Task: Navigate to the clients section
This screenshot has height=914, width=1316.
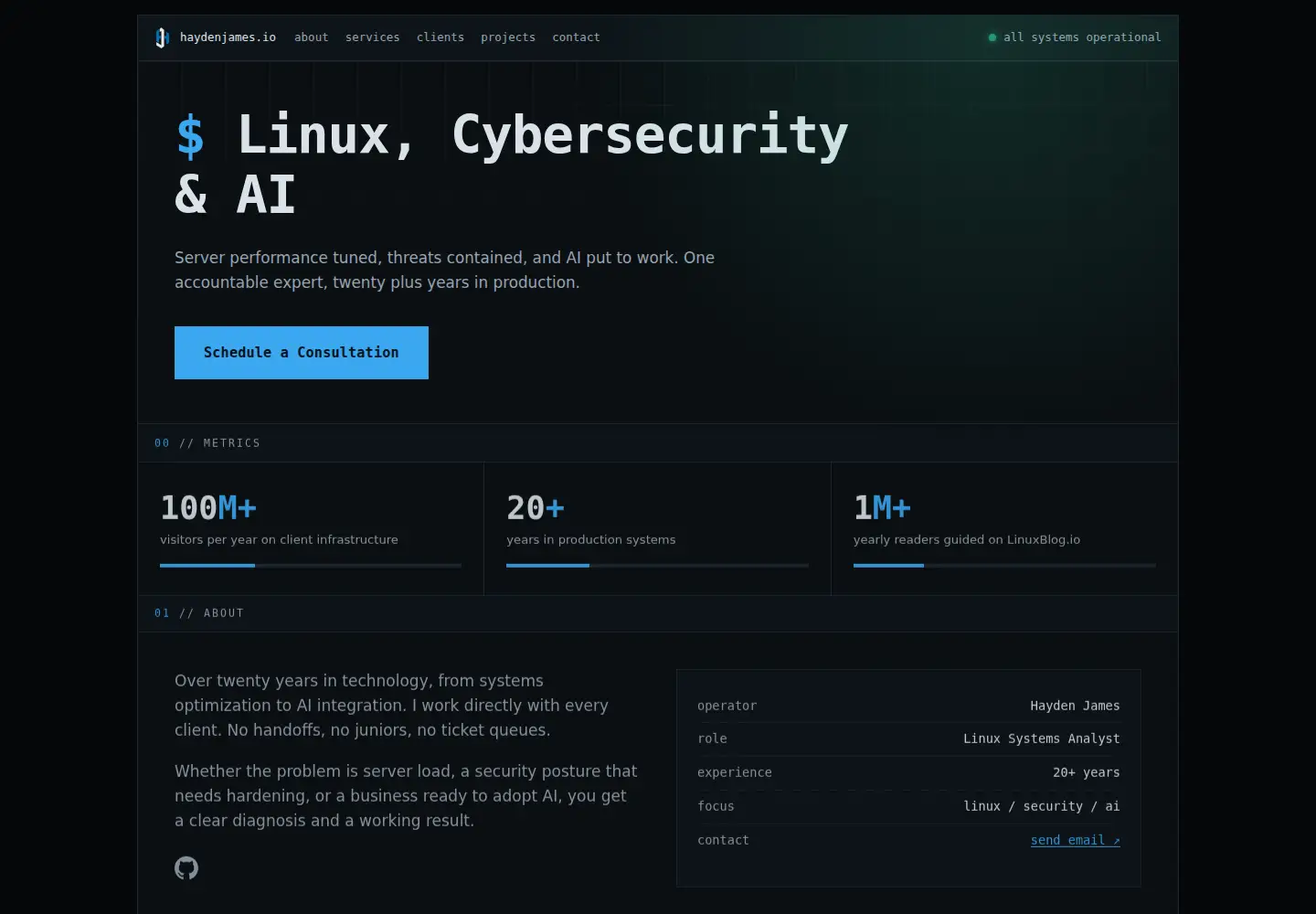Action: click(440, 37)
